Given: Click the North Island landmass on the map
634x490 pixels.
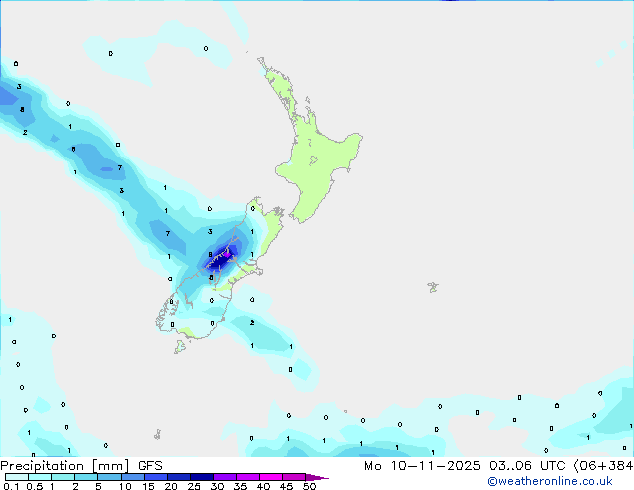Looking at the screenshot, I should (317, 162).
